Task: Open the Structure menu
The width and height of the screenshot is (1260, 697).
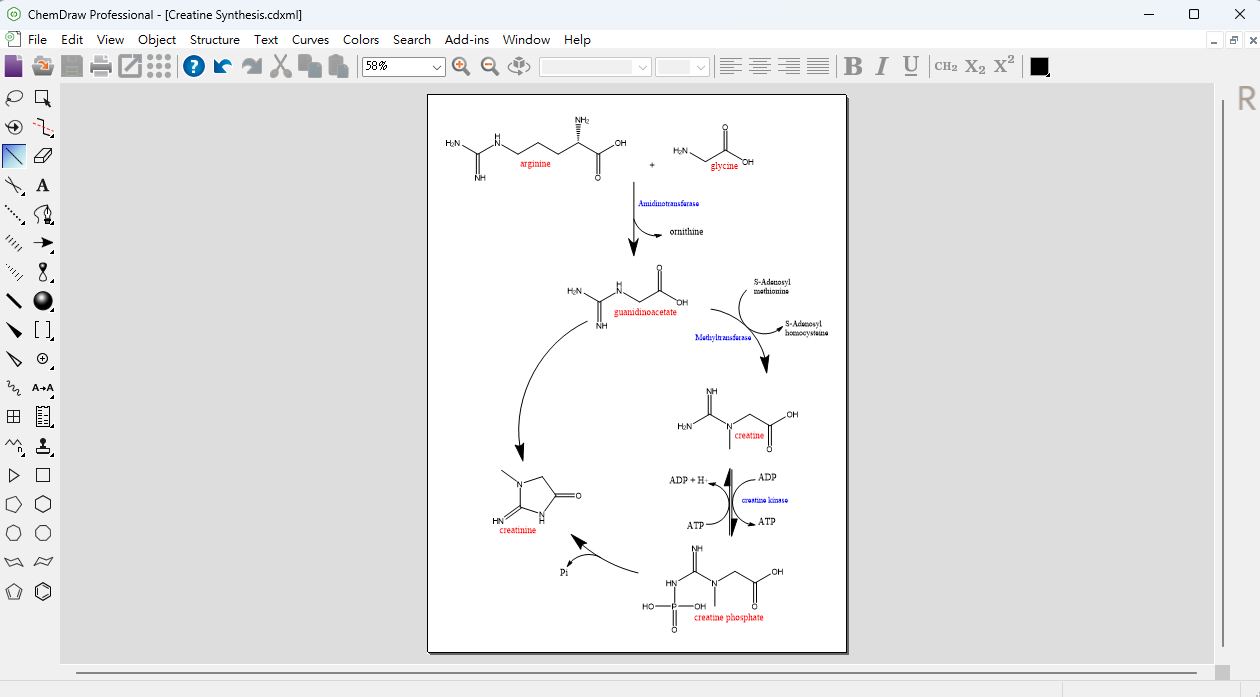Action: (215, 40)
